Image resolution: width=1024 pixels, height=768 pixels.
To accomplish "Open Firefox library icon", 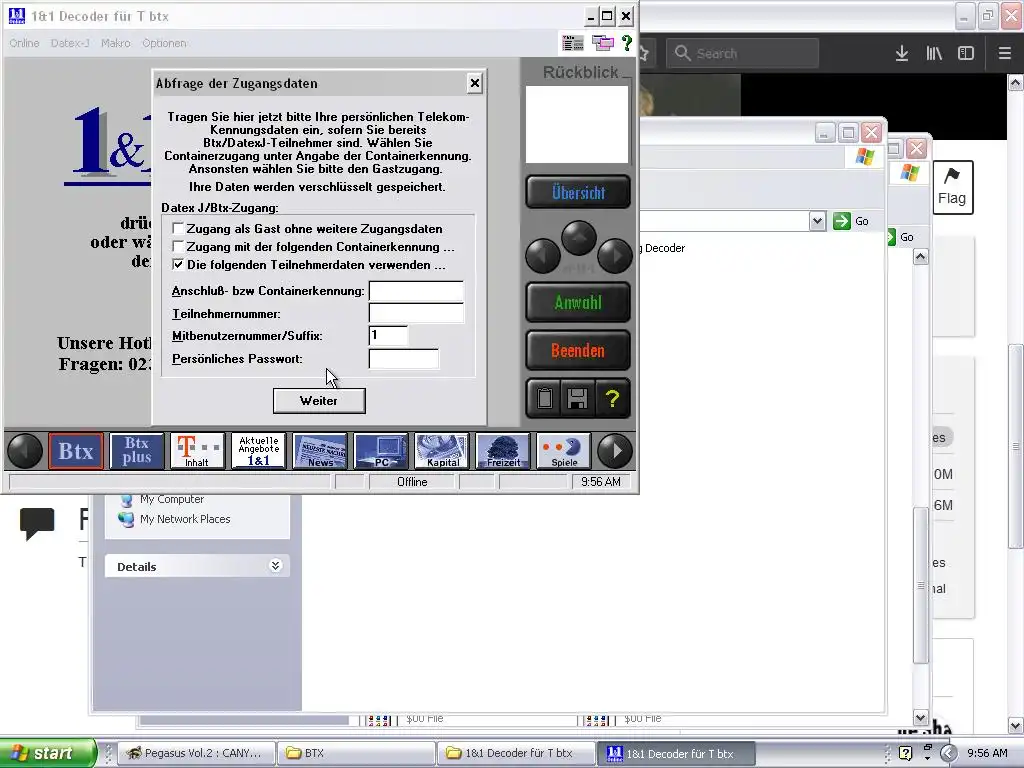I will [934, 54].
